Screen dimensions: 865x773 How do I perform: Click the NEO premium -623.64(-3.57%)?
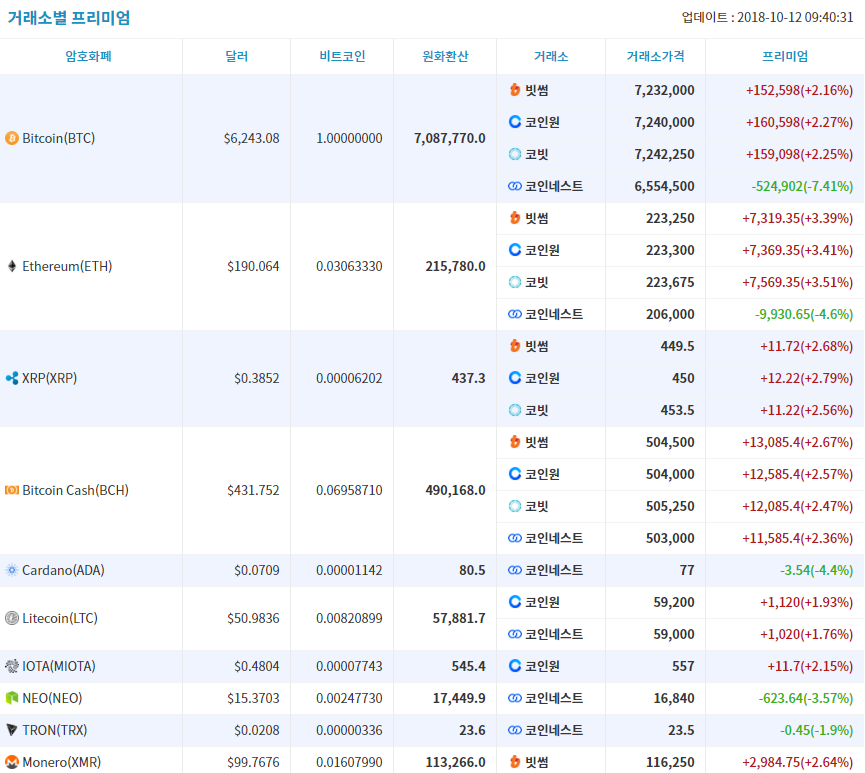(x=806, y=698)
